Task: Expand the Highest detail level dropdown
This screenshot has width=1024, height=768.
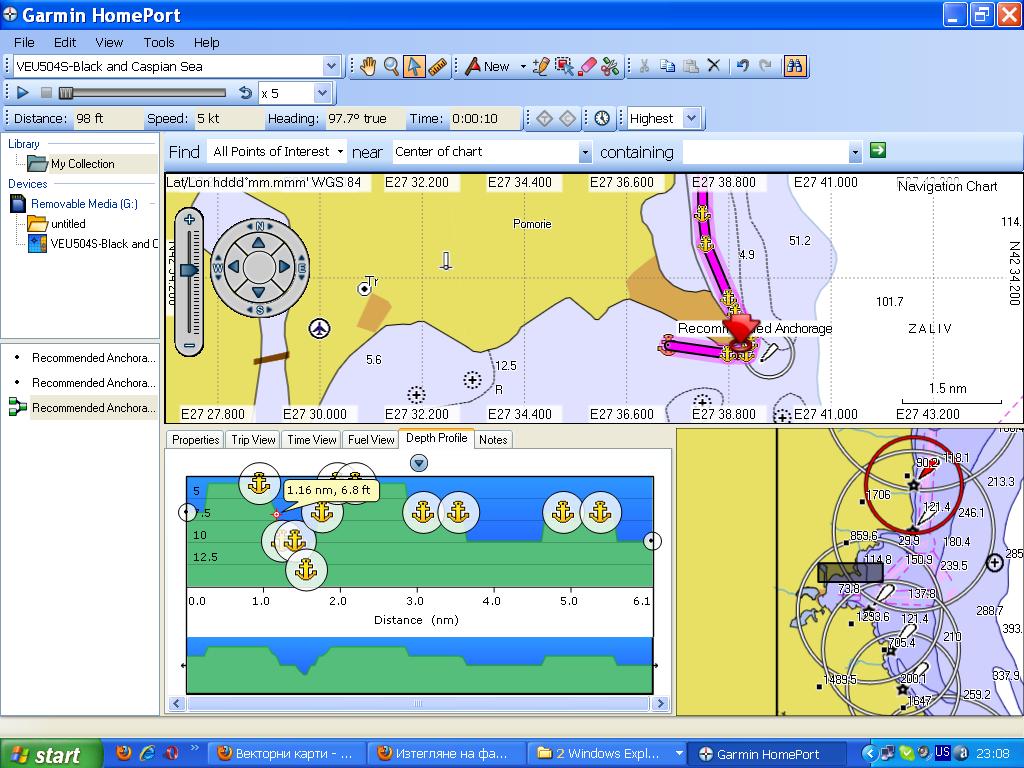Action: (690, 118)
